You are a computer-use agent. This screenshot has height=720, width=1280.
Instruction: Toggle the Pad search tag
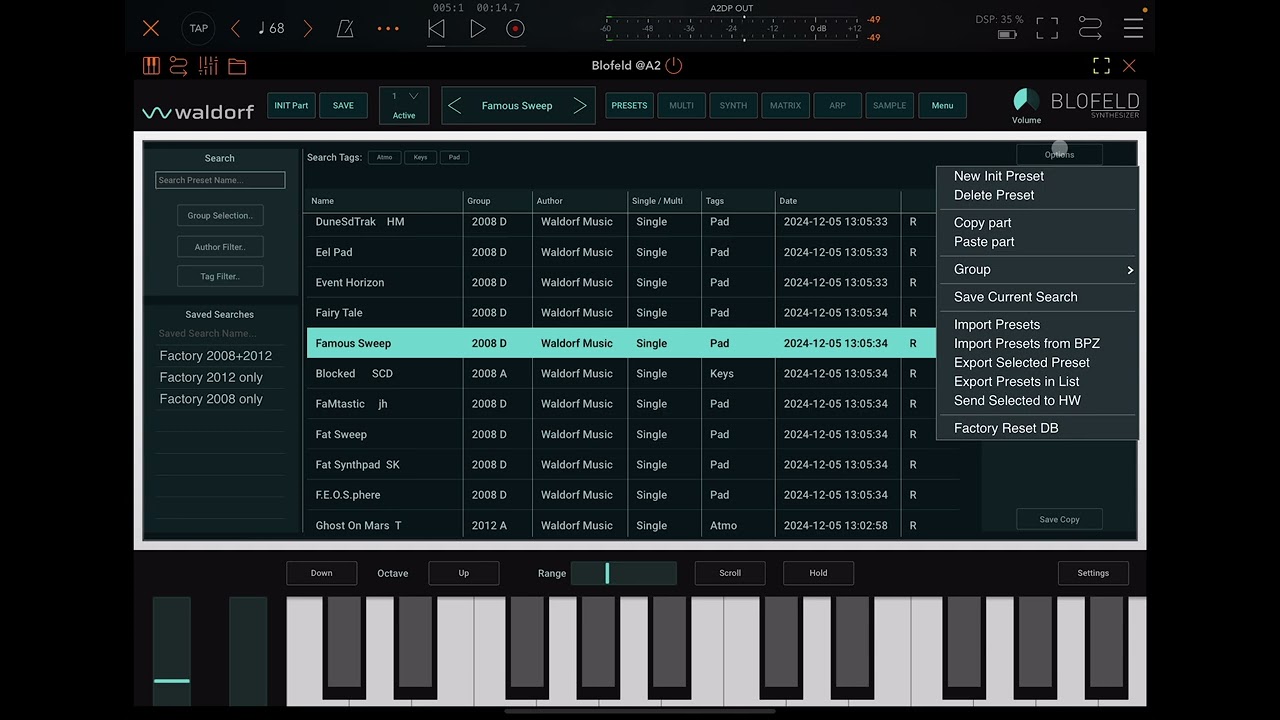[454, 157]
